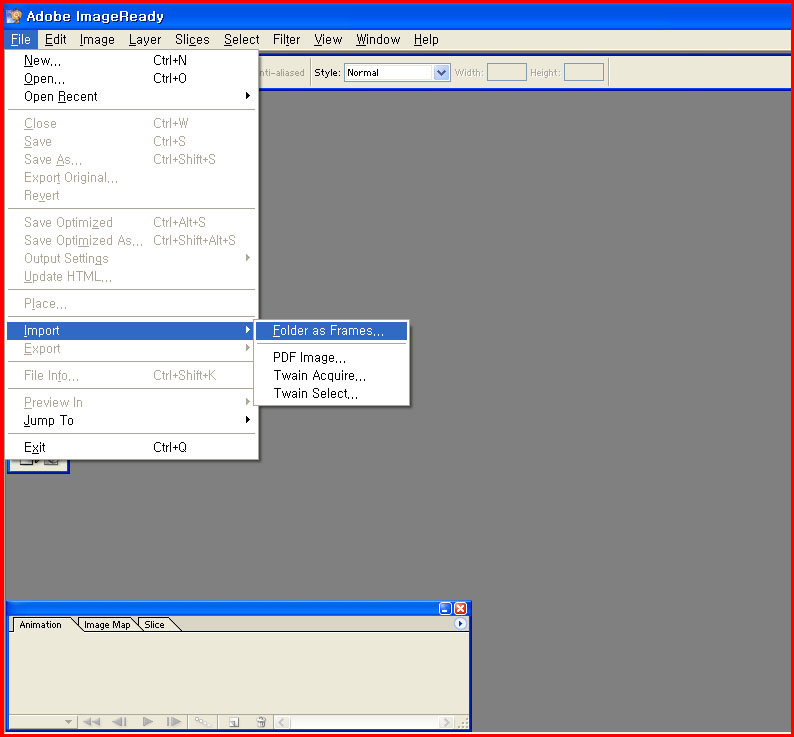Choose New... from File menu
The width and height of the screenshot is (794, 737).
click(131, 61)
